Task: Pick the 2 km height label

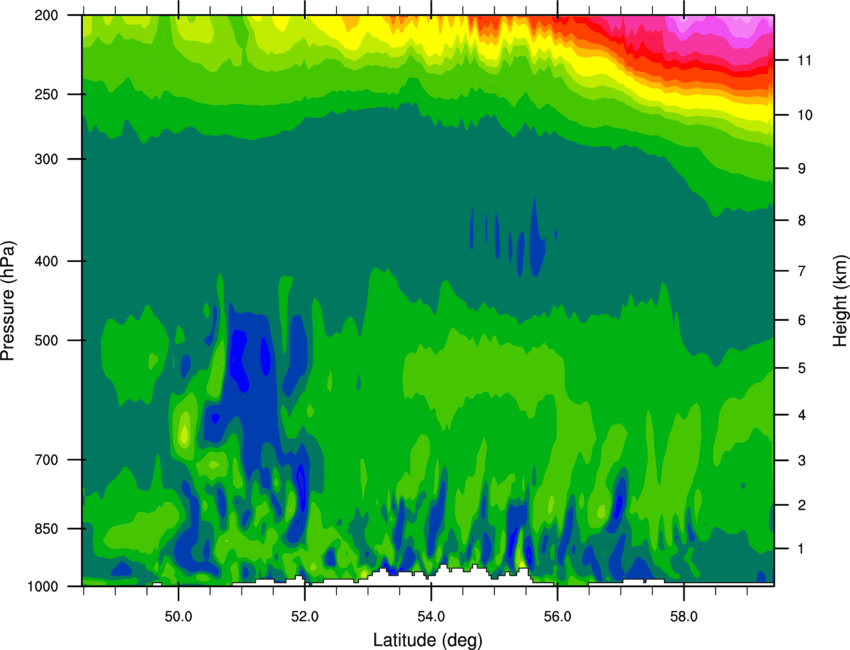Action: point(802,505)
